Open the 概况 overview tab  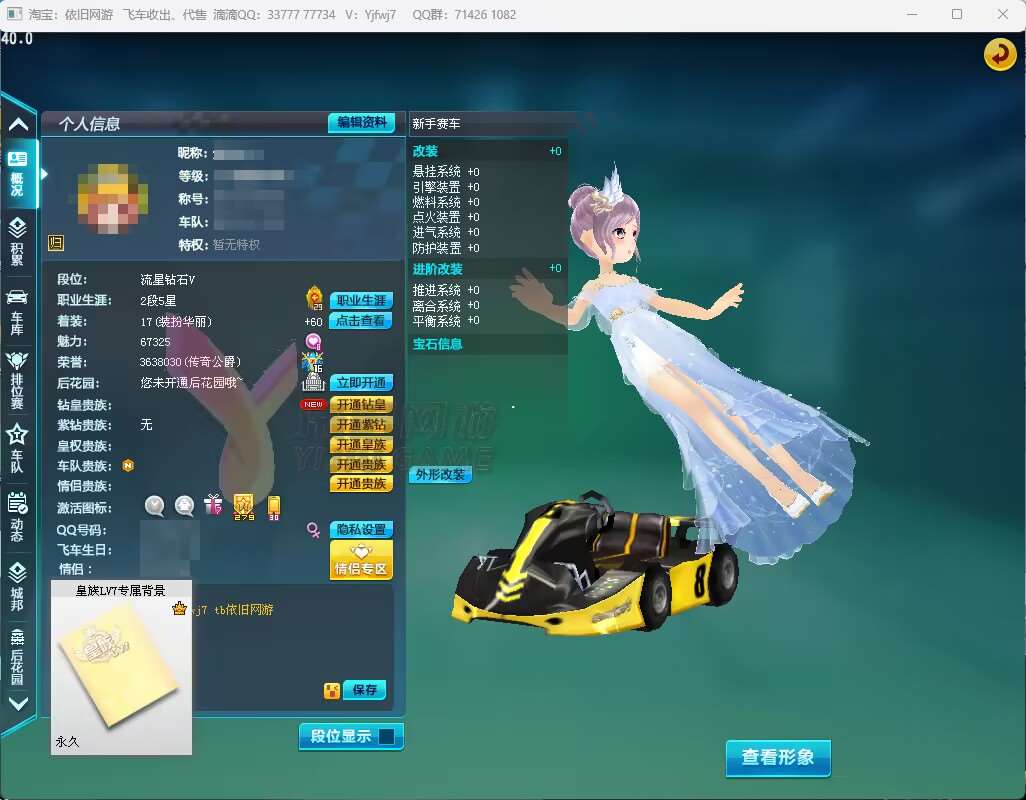pos(18,173)
